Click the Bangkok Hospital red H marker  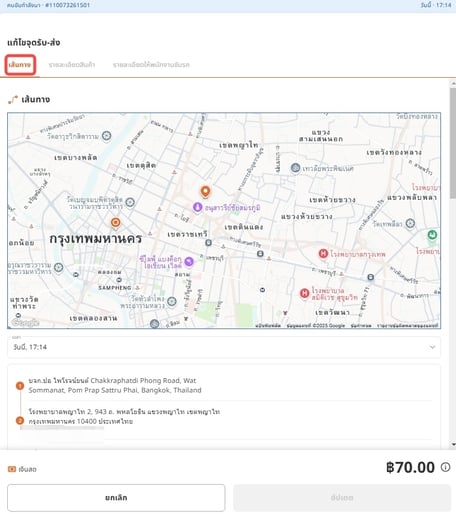coord(323,254)
